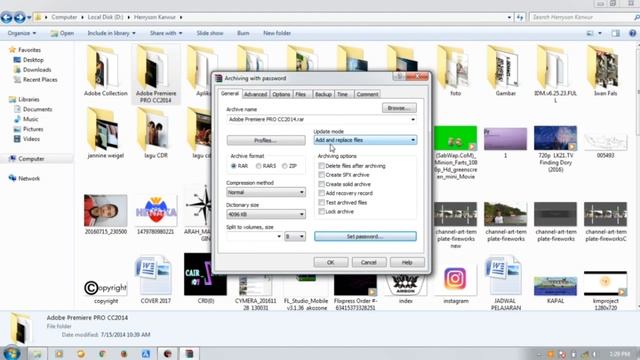
Task: Open the WinRAR taskbar icon
Action: 189,353
